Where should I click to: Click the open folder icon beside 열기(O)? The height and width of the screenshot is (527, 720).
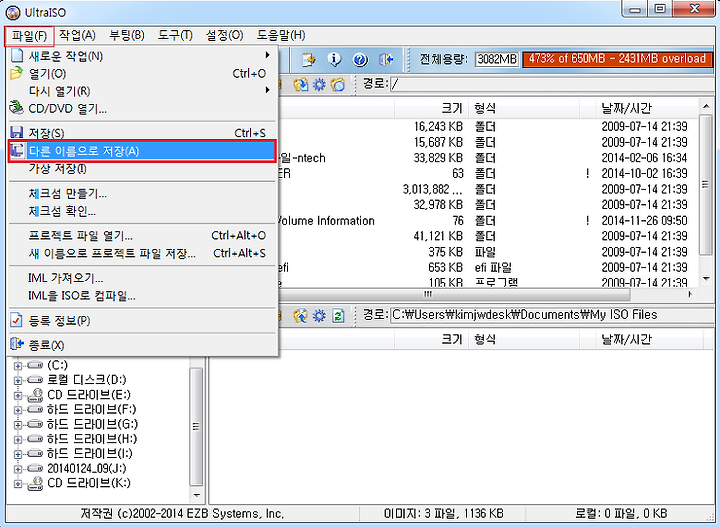click(x=17, y=73)
